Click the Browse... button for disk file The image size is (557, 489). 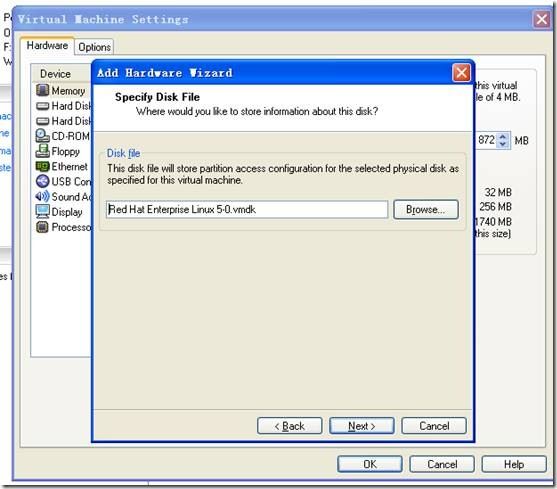coord(426,210)
